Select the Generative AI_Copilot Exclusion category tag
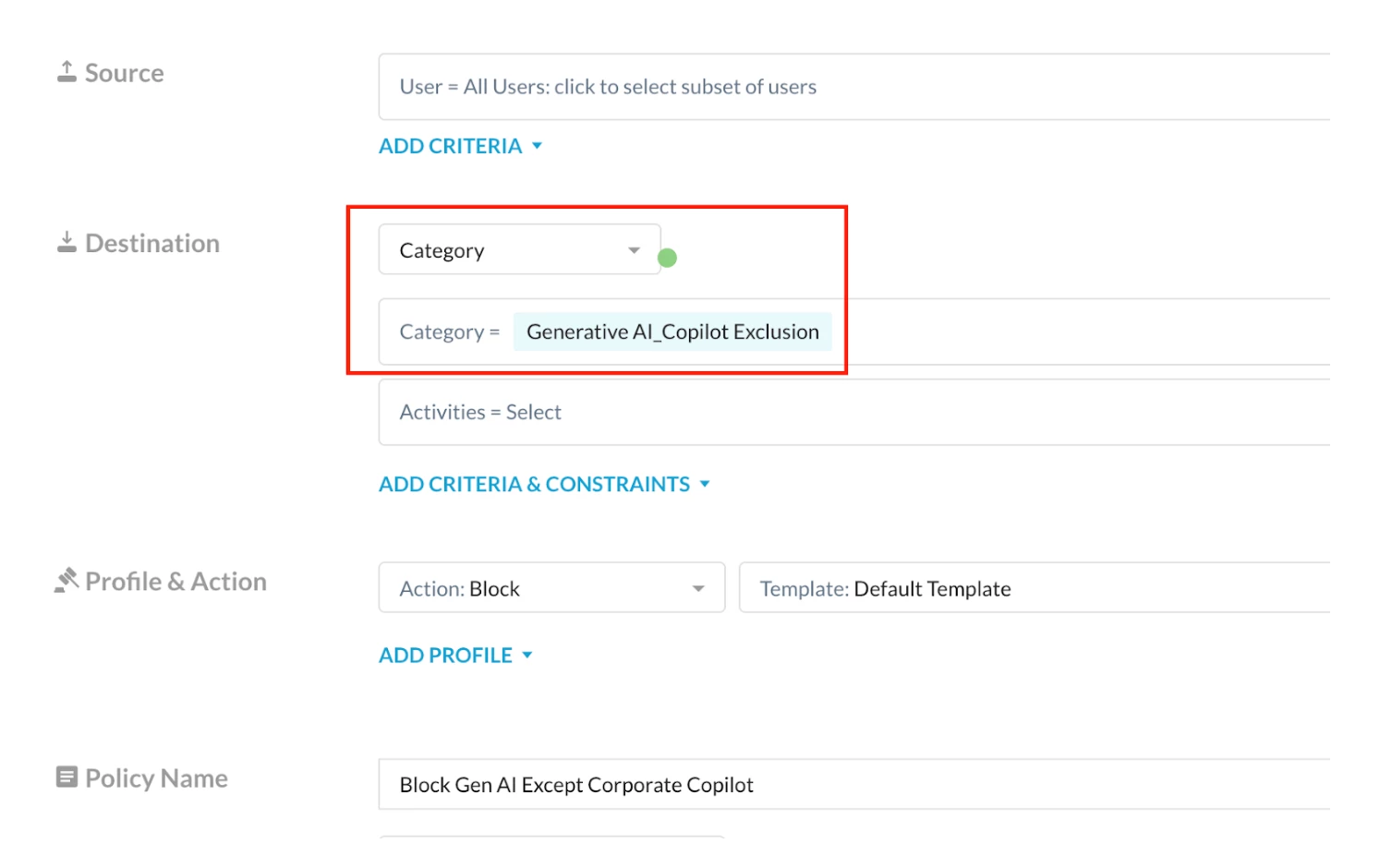The image size is (1380, 868). (x=672, y=332)
